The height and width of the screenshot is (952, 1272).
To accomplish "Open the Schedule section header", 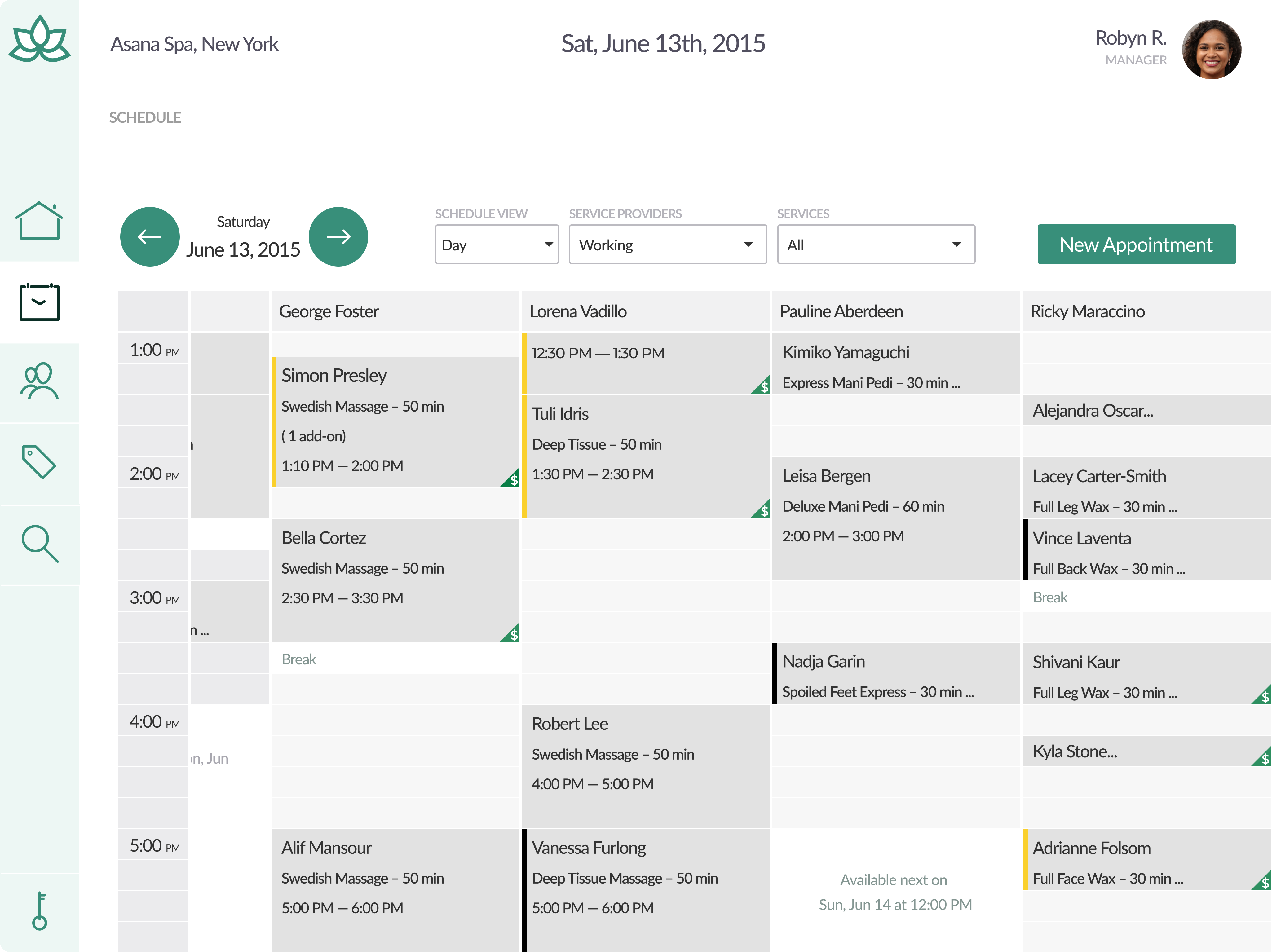I will 145,117.
